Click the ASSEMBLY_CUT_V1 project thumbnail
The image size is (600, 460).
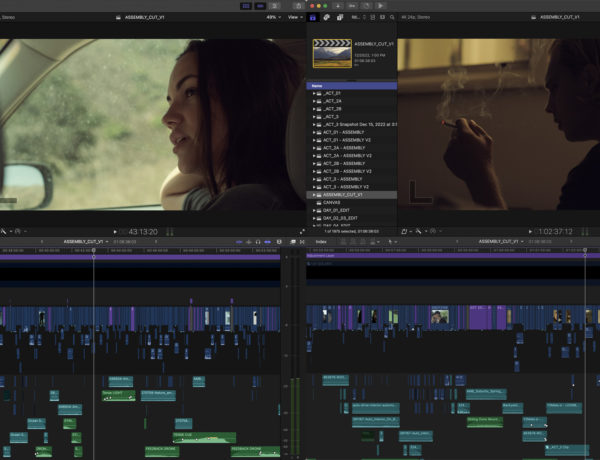pos(331,52)
